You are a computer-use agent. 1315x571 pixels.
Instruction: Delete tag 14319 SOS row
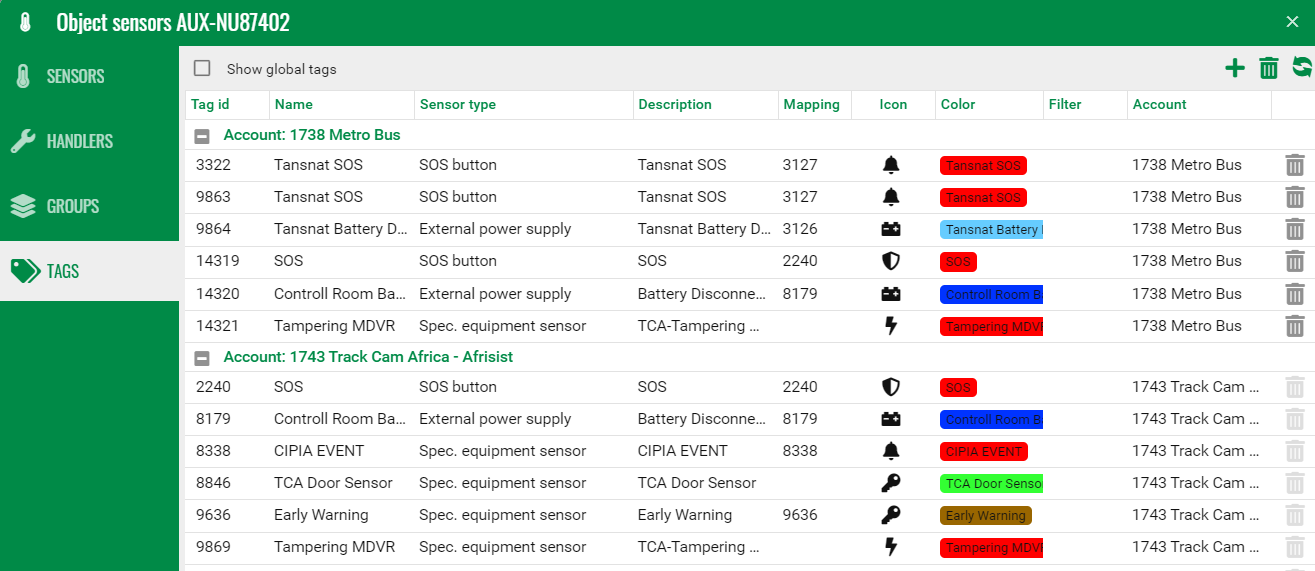coord(1295,261)
